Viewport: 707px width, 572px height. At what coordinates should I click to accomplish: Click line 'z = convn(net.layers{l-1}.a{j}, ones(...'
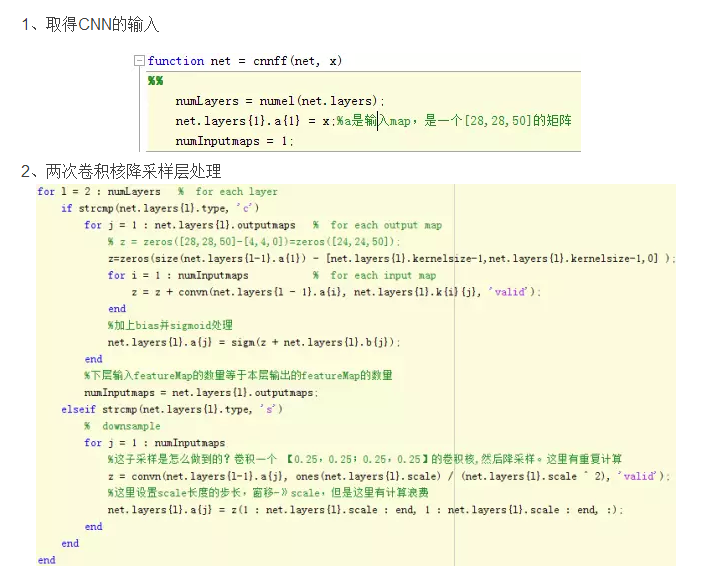tap(389, 476)
